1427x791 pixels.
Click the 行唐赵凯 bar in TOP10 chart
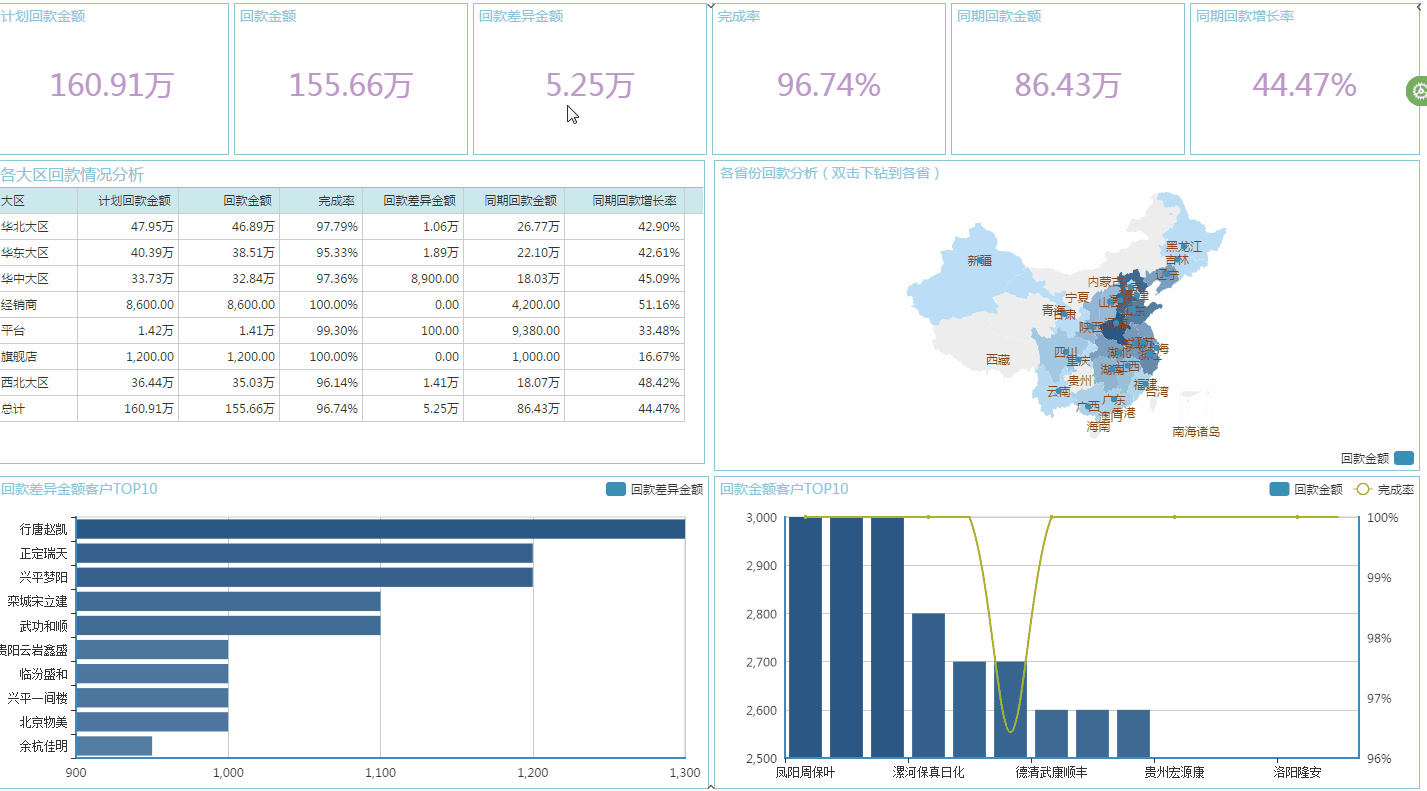click(x=380, y=529)
